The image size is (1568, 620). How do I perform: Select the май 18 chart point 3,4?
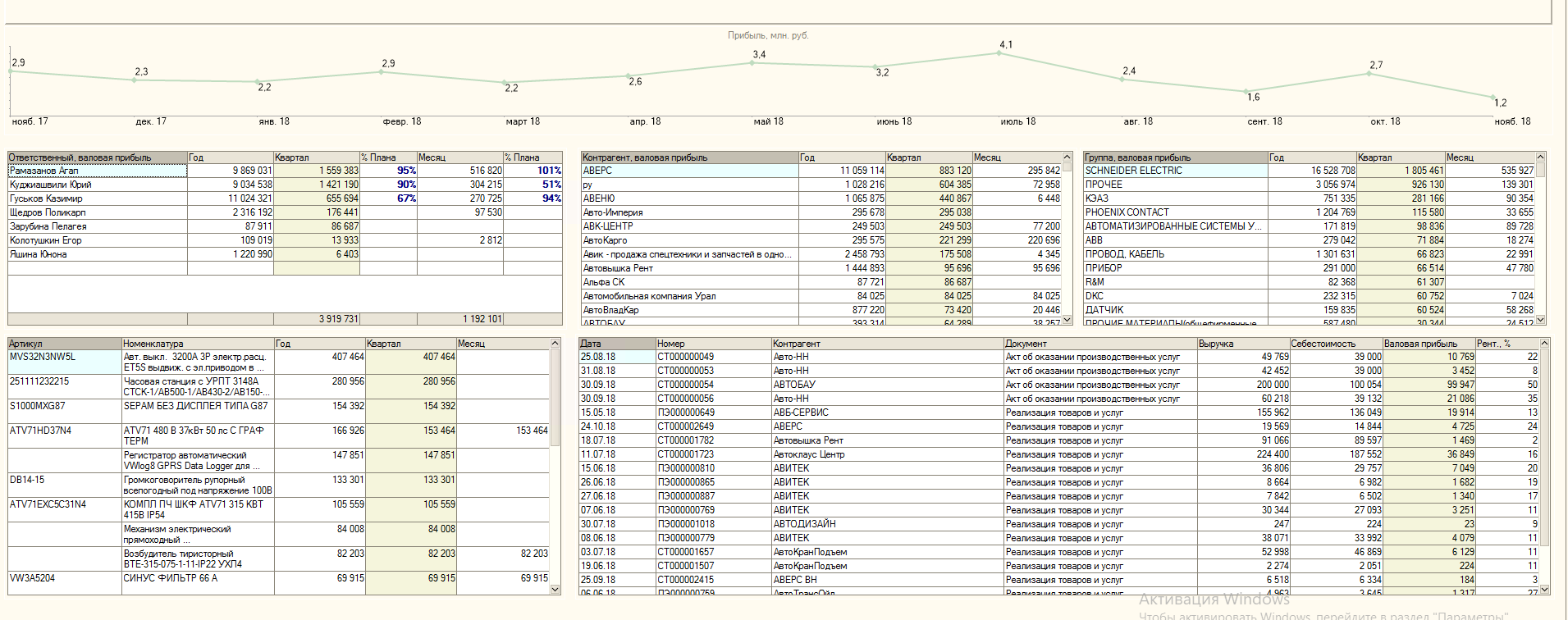point(752,63)
